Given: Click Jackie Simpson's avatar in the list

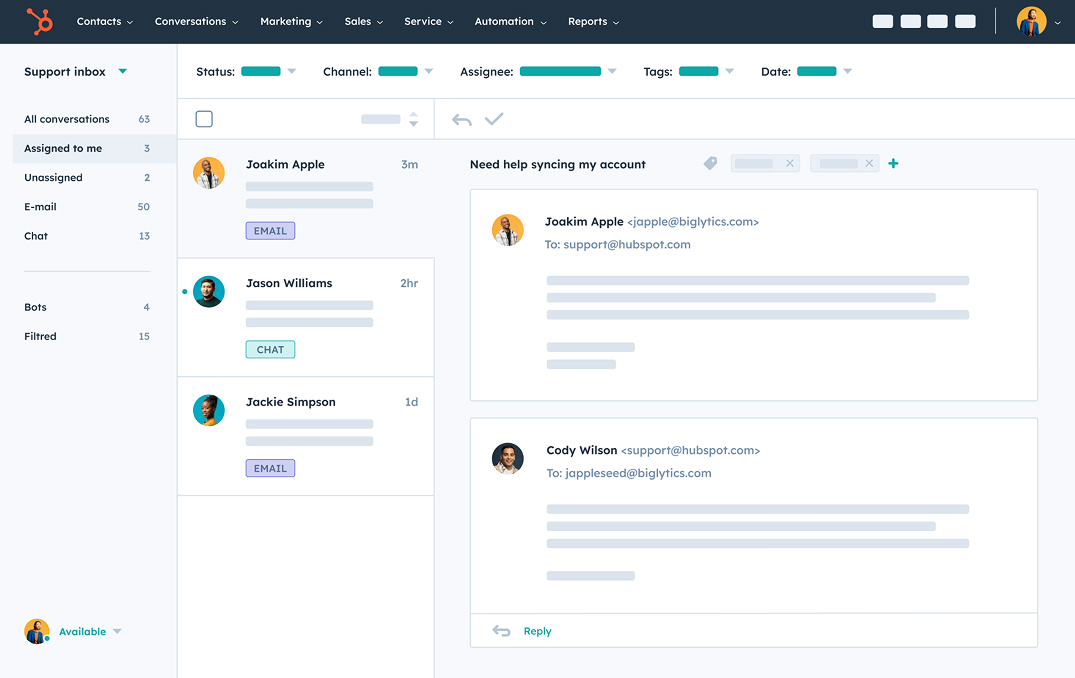Looking at the screenshot, I should click(x=209, y=410).
